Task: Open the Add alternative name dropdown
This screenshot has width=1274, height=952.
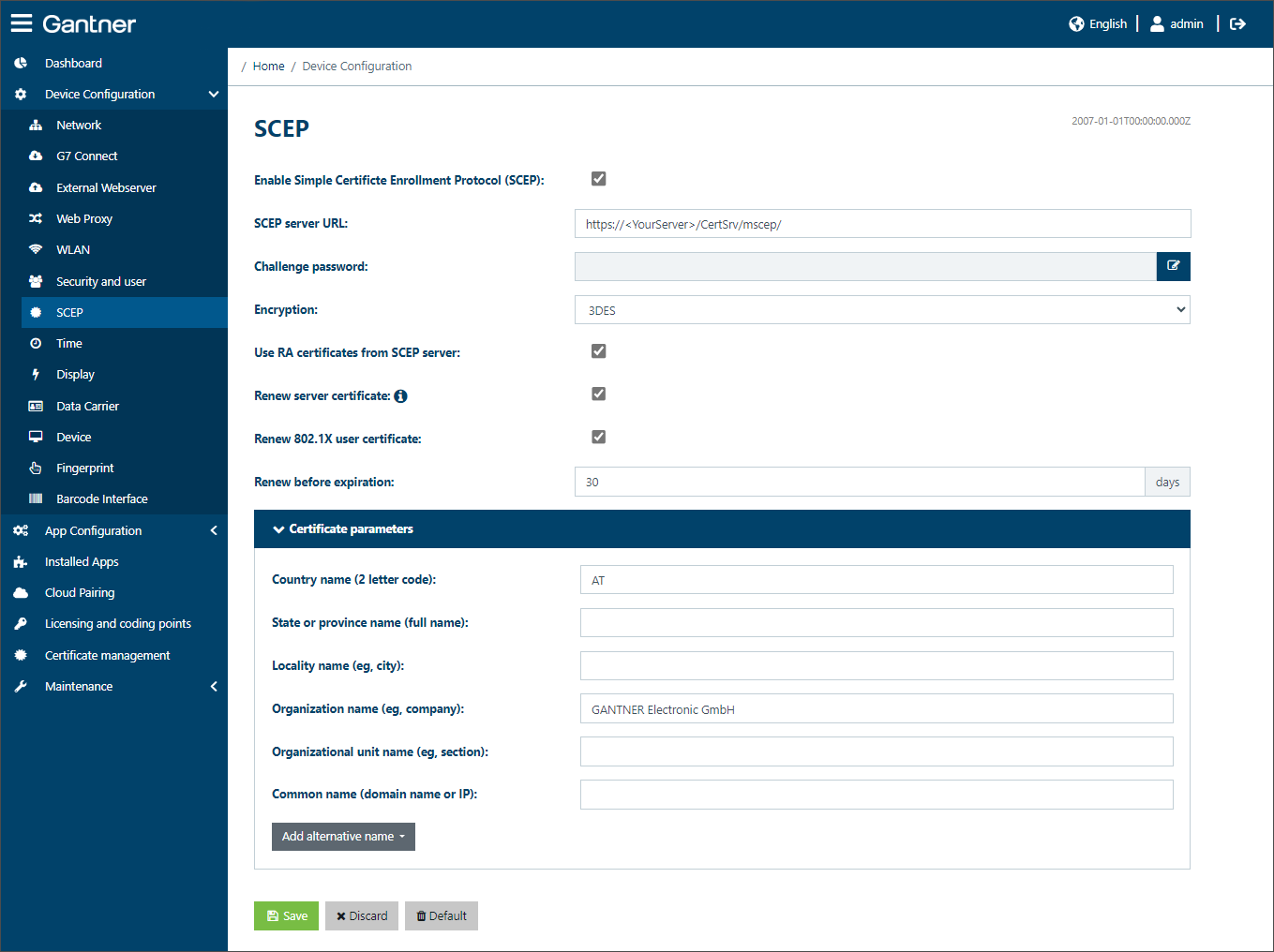Action: coord(343,837)
